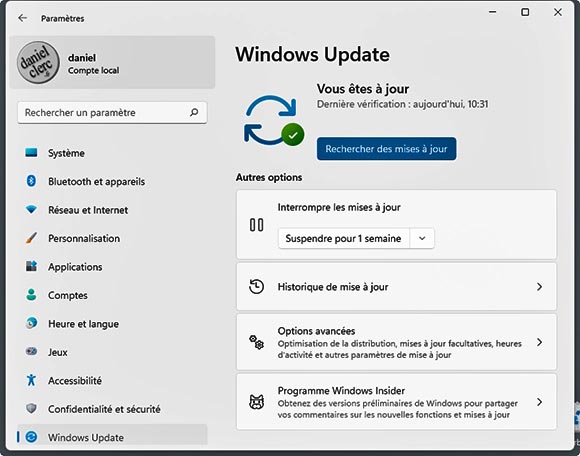Screen dimensions: 580x456
Task: Click Suspendre pour 1 semaine button
Action: point(344,238)
